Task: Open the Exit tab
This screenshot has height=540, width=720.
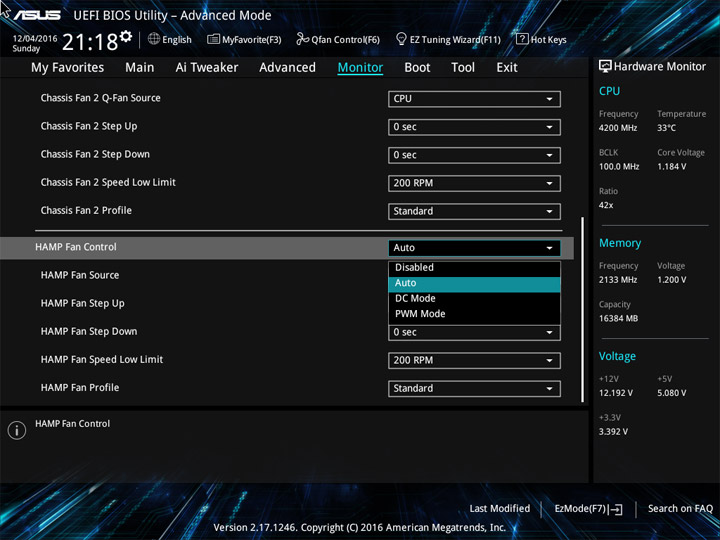Action: (x=507, y=68)
